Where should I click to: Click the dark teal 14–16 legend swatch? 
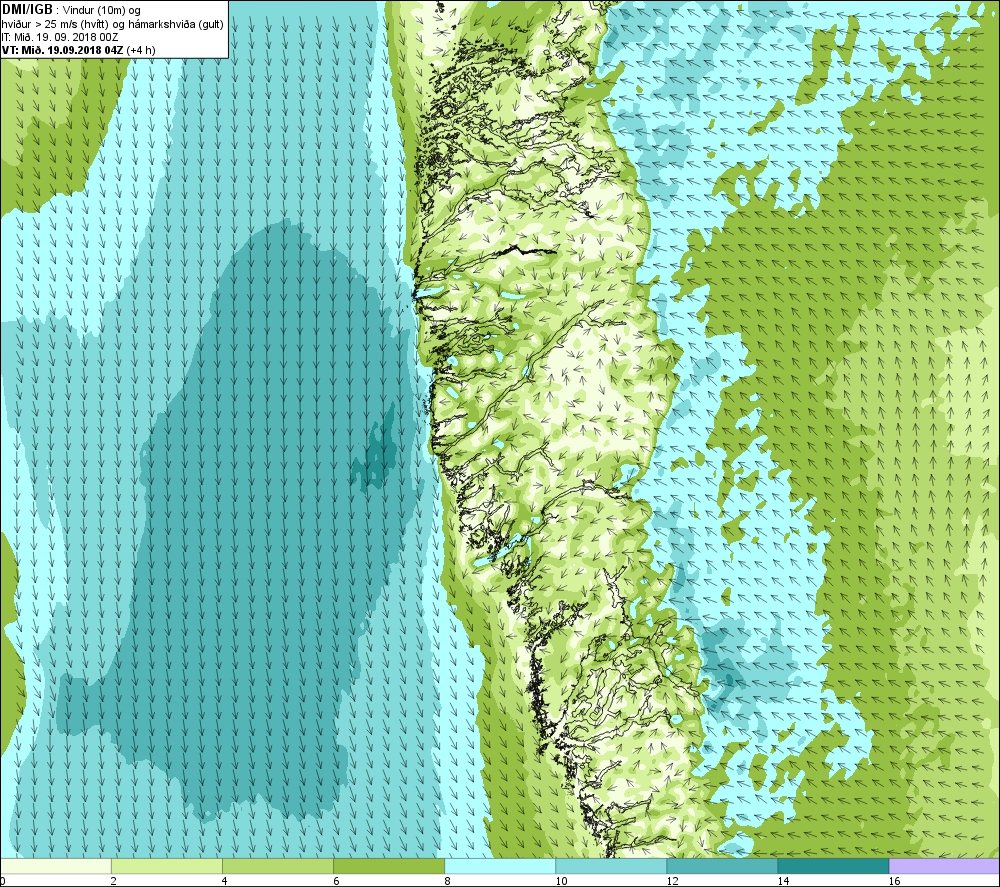(x=833, y=866)
